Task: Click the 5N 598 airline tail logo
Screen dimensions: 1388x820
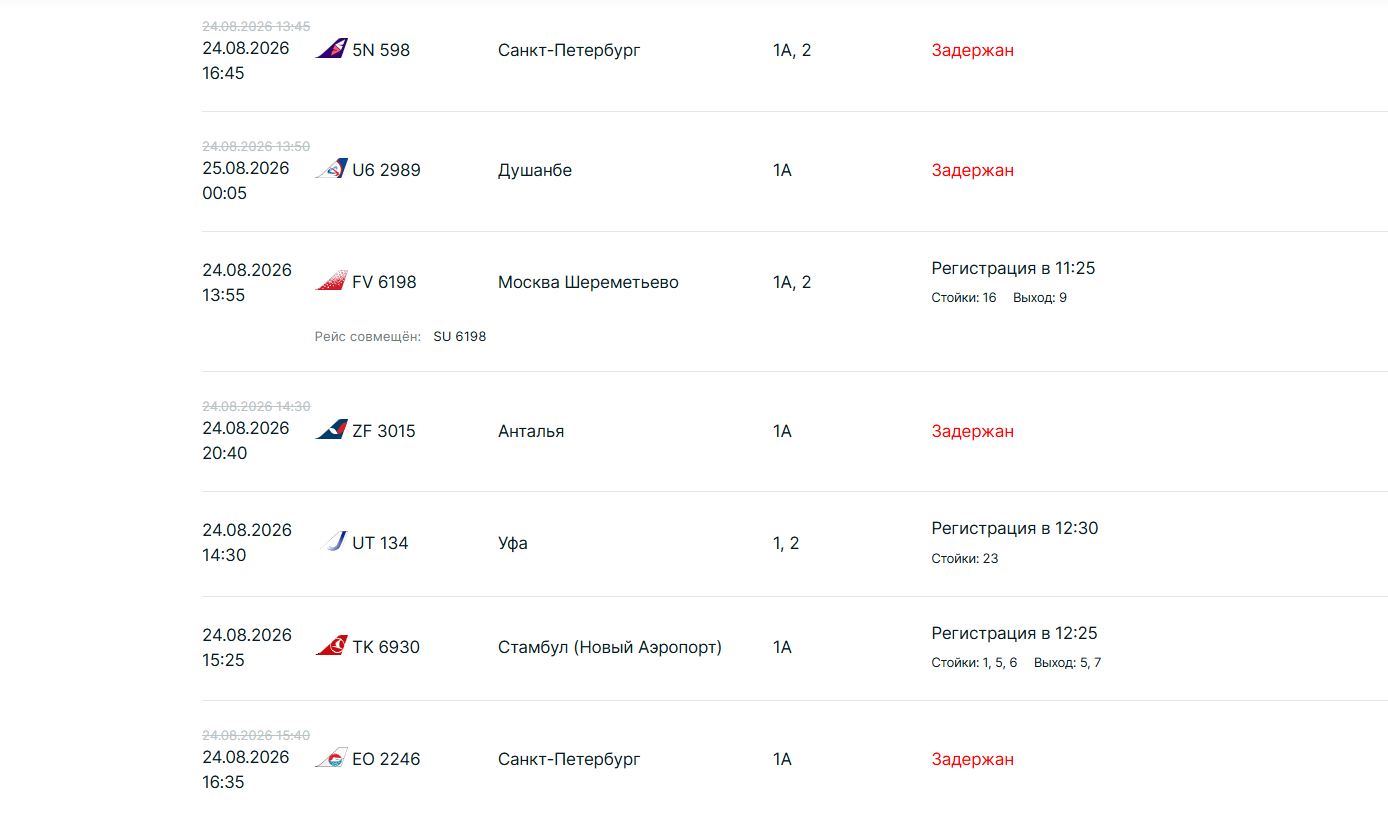Action: point(331,49)
